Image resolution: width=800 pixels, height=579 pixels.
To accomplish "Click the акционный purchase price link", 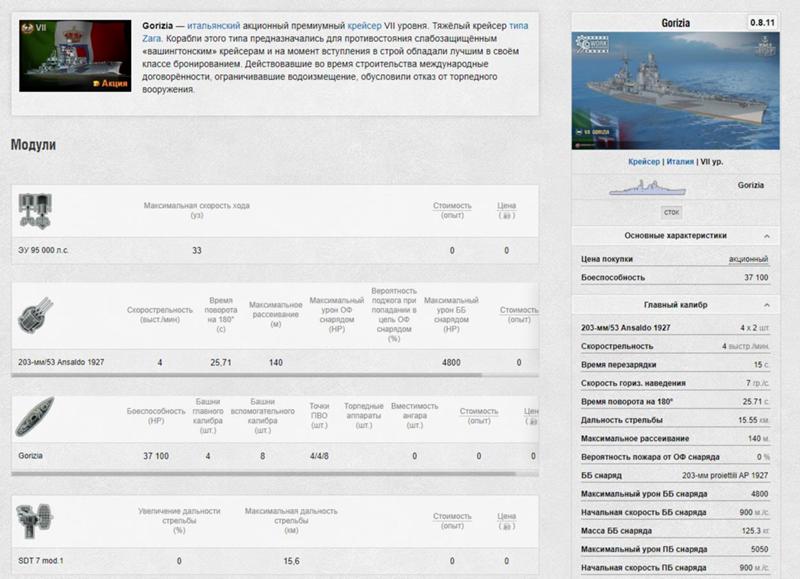I will tap(748, 259).
